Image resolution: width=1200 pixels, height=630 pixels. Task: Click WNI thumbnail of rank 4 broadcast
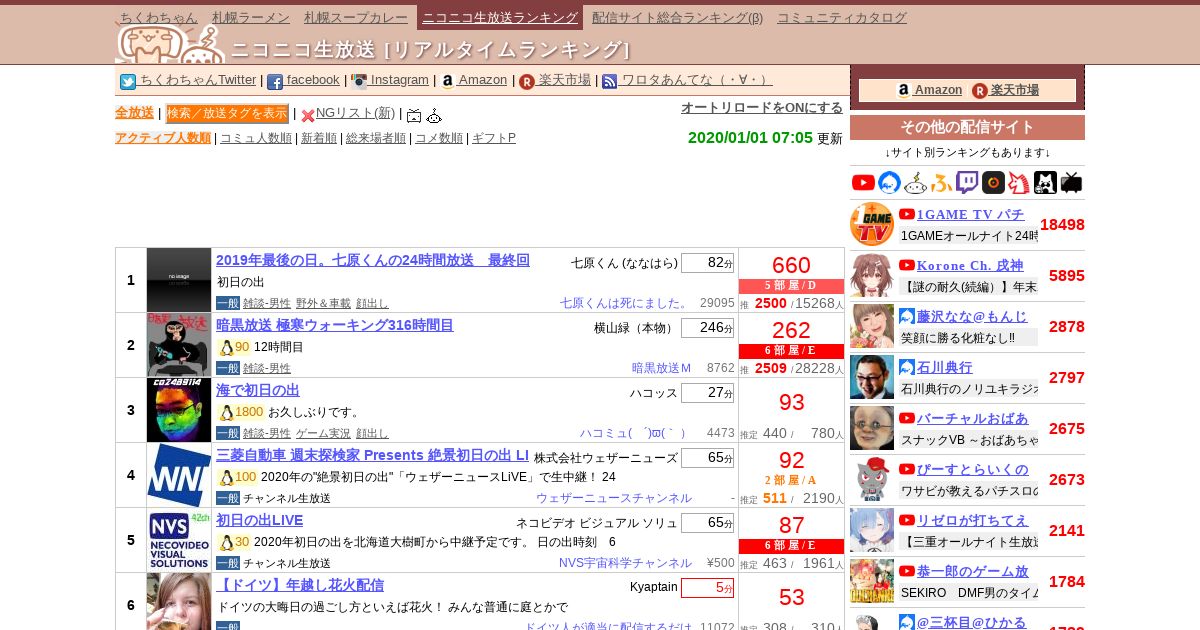point(179,475)
